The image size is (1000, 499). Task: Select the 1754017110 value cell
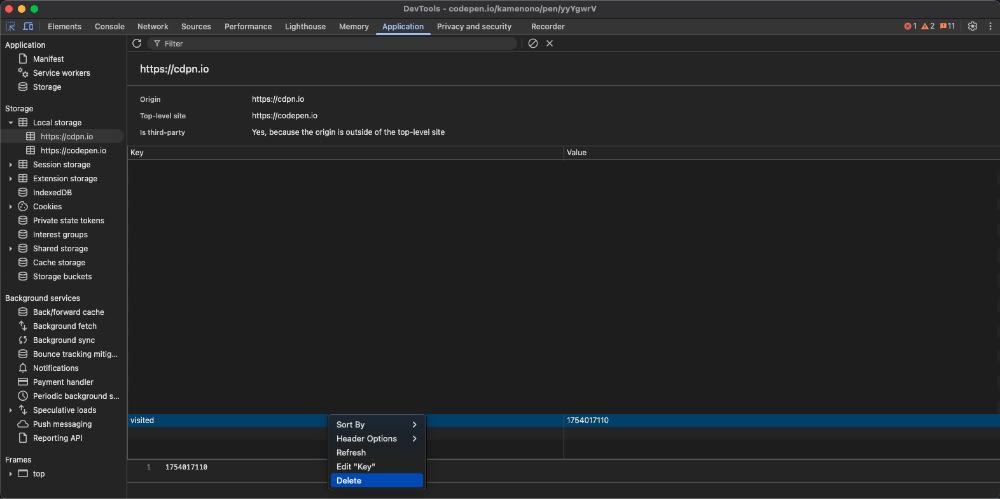pyautogui.click(x=782, y=421)
